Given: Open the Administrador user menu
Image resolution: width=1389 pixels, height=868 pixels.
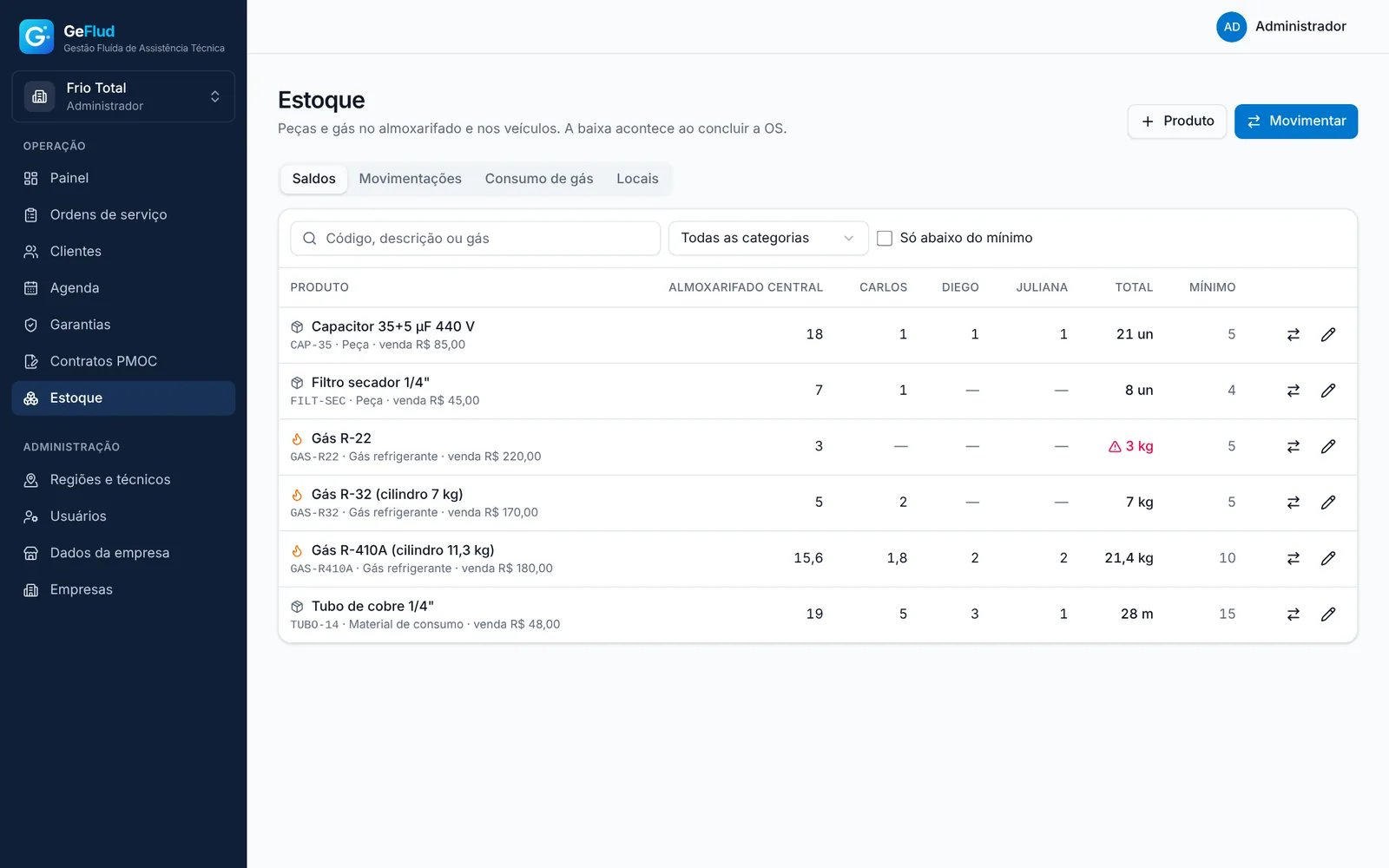Looking at the screenshot, I should pos(1282,27).
